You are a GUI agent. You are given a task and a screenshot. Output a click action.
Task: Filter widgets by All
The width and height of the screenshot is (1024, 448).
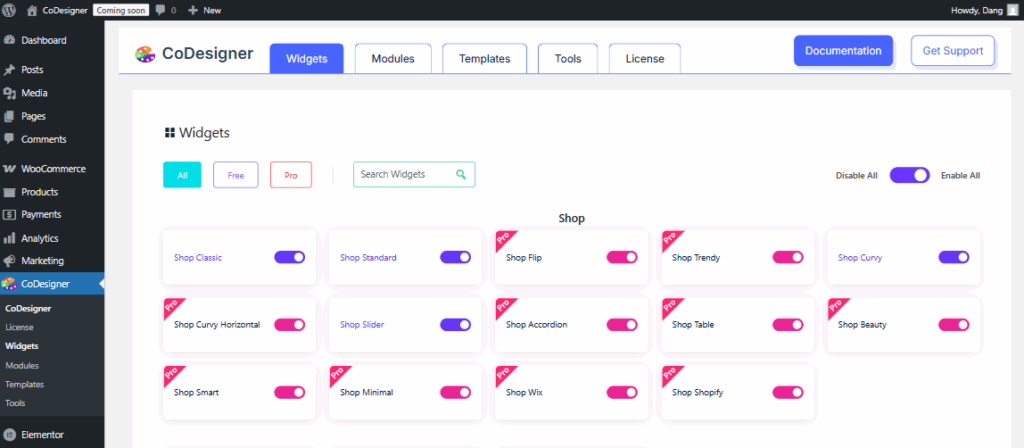[182, 175]
